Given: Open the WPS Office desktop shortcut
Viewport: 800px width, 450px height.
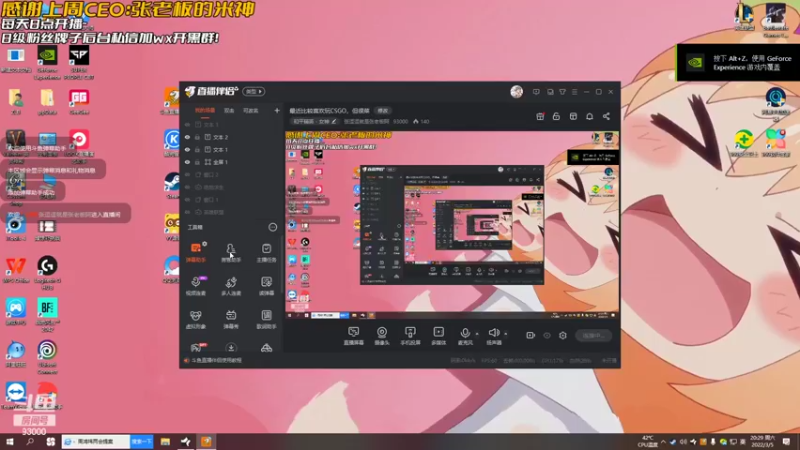Looking at the screenshot, I should [16, 270].
